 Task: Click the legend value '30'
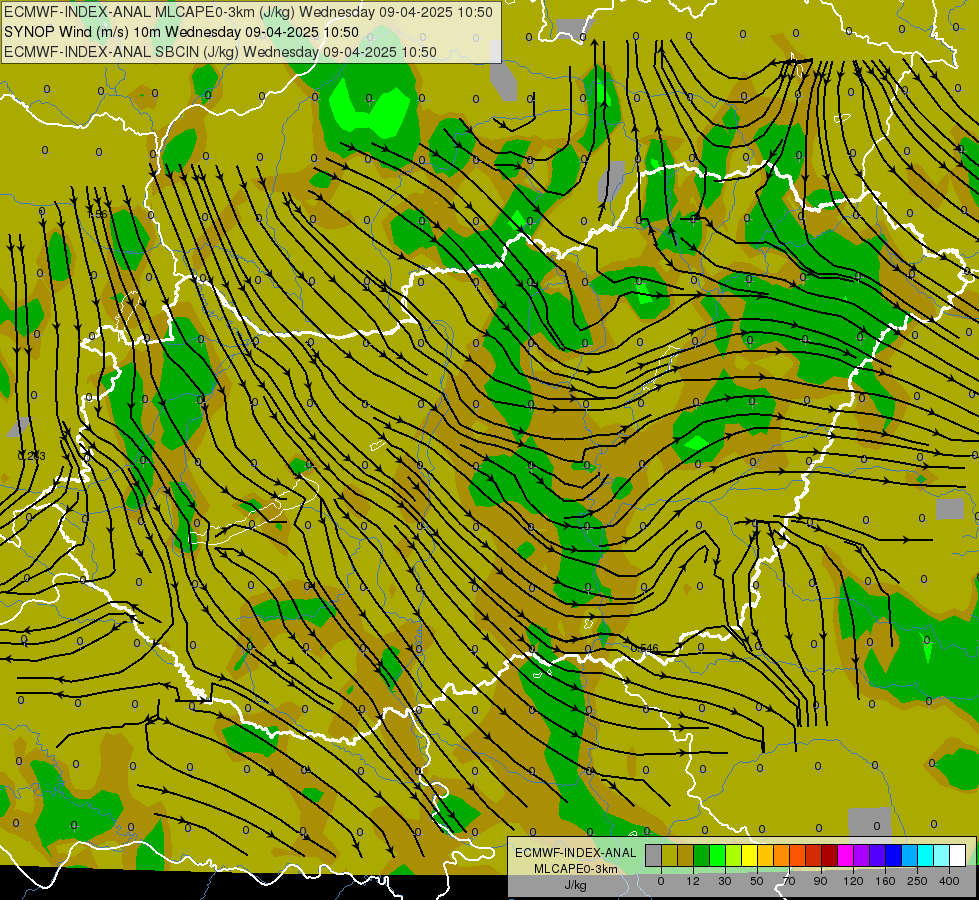(x=725, y=881)
